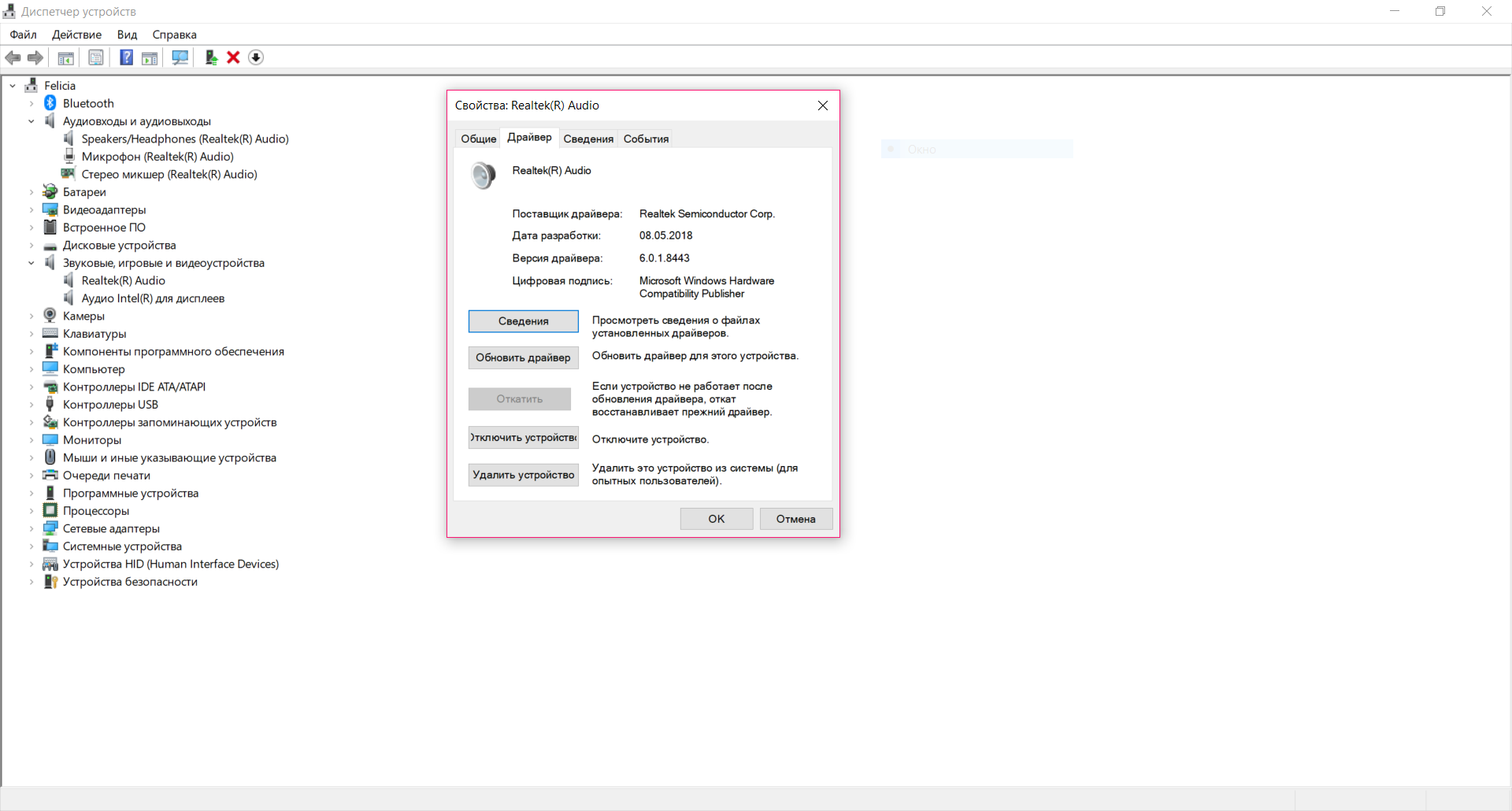Click the Мыши mouse device icon

pyautogui.click(x=50, y=457)
